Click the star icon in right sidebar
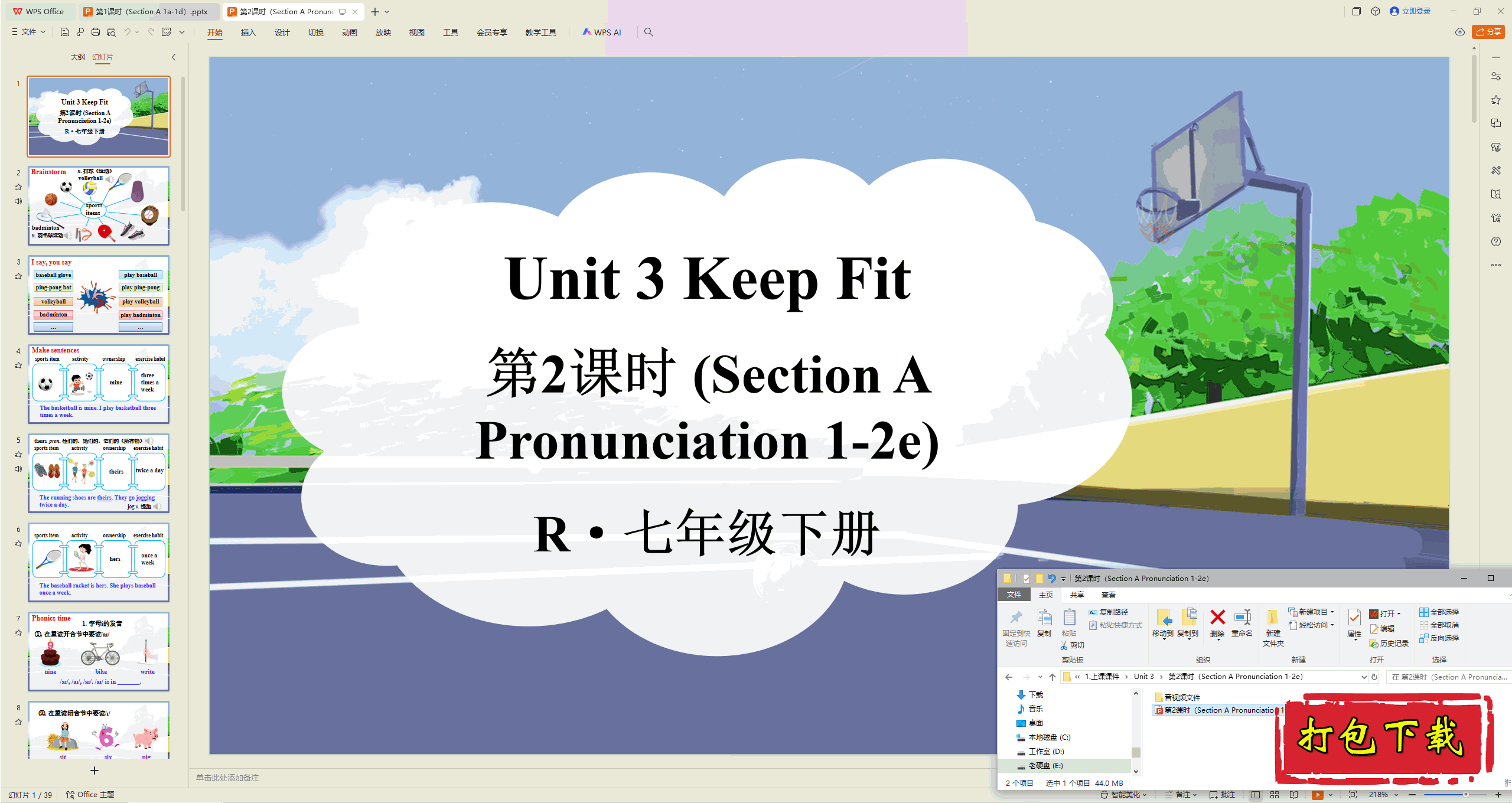The height and width of the screenshot is (803, 1512). [x=1496, y=100]
